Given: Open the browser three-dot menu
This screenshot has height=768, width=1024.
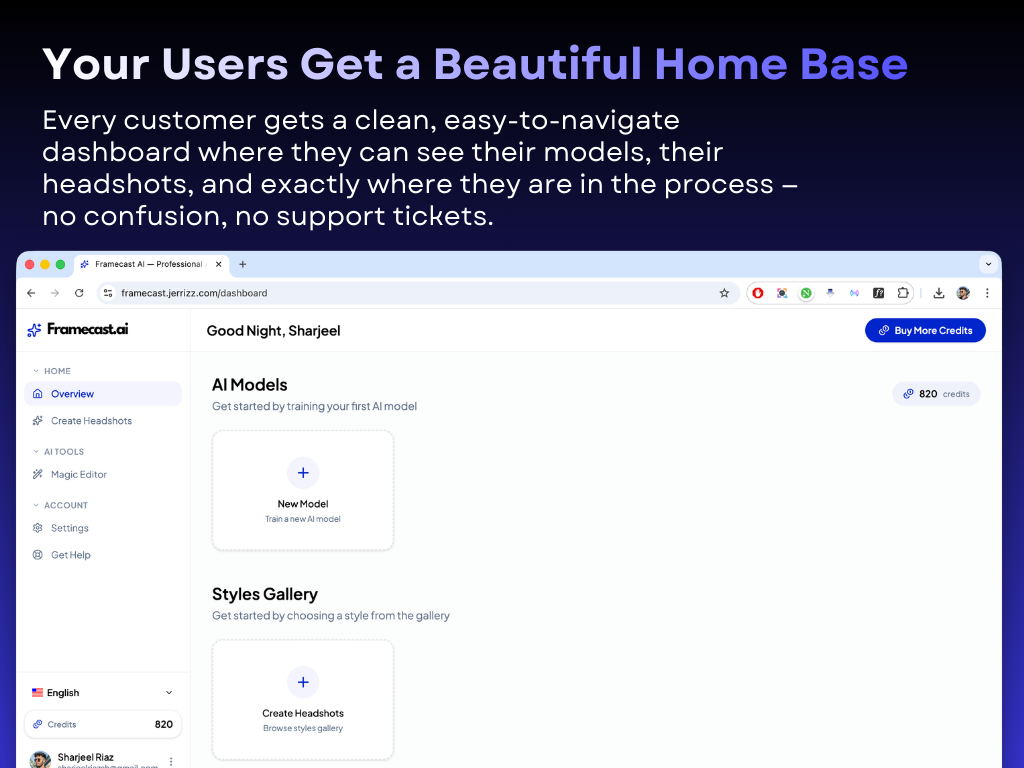Looking at the screenshot, I should 987,293.
